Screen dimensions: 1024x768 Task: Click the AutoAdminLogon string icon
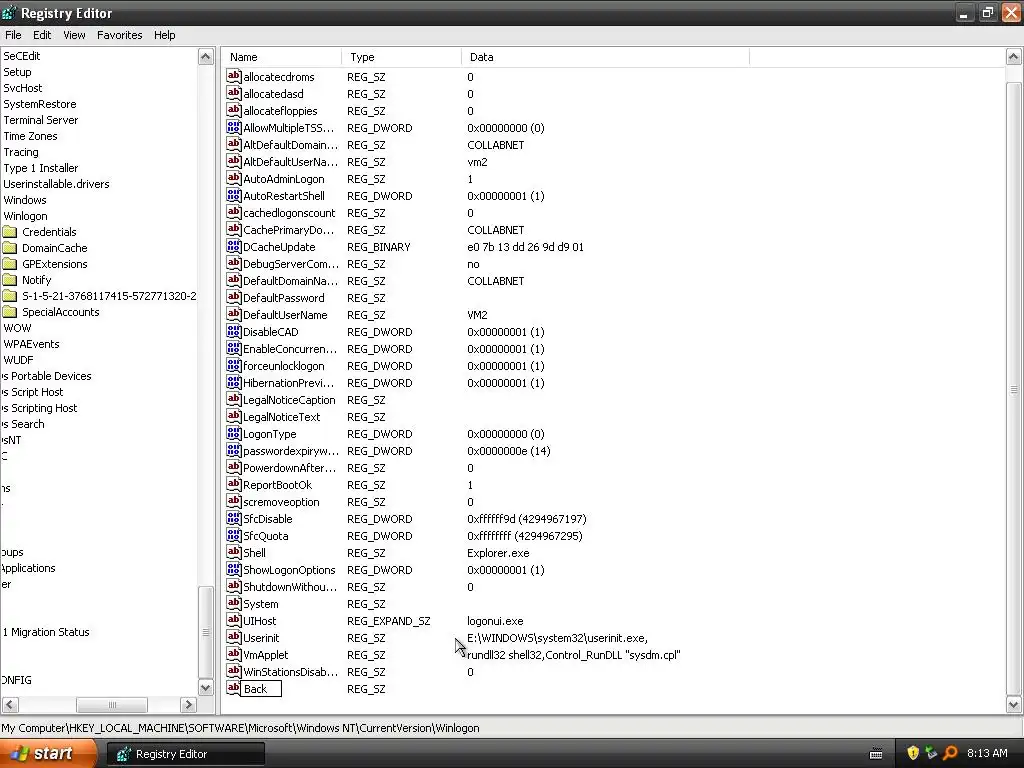pyautogui.click(x=234, y=178)
